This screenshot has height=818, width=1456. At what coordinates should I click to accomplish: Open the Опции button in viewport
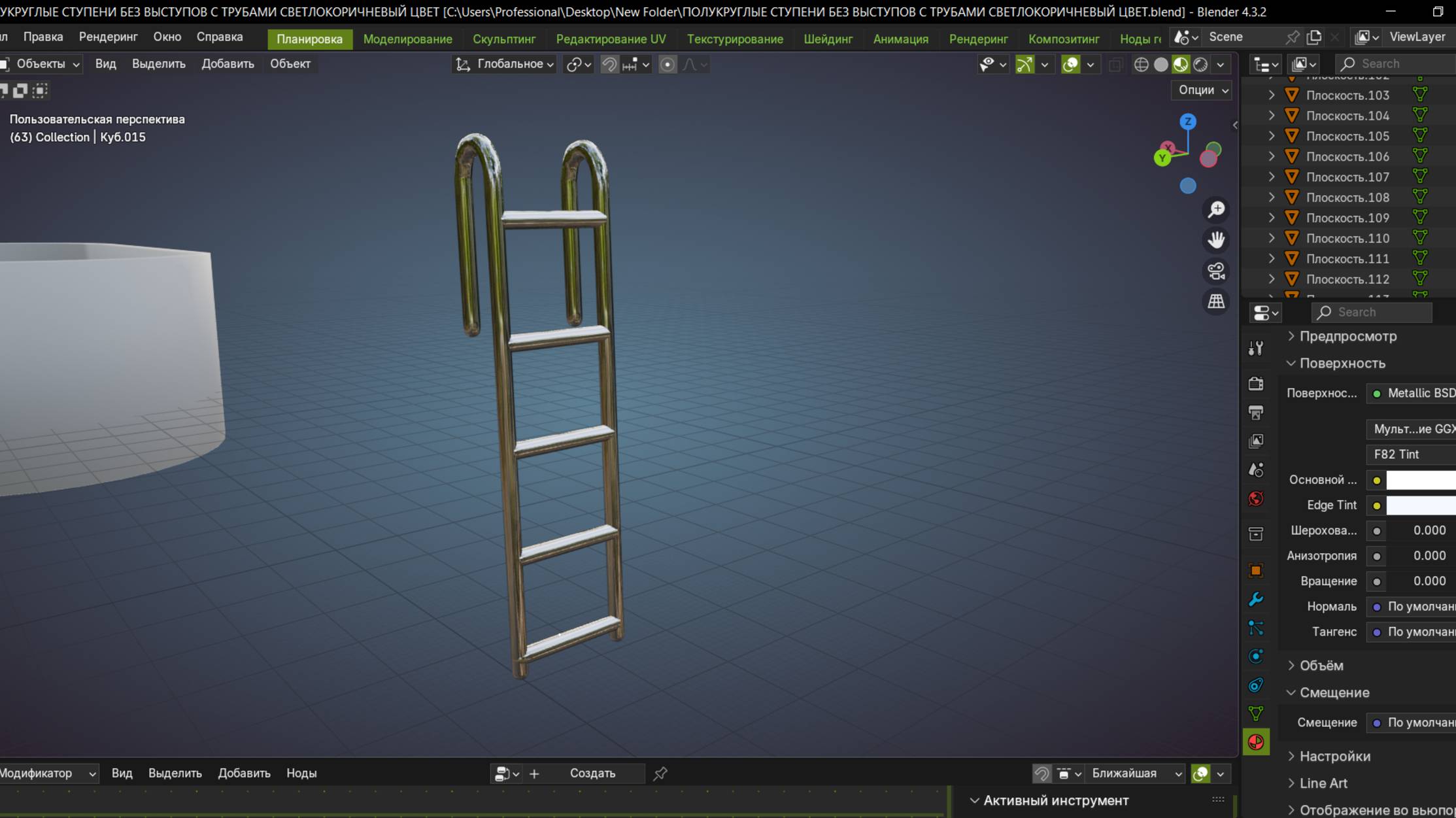[x=1202, y=90]
